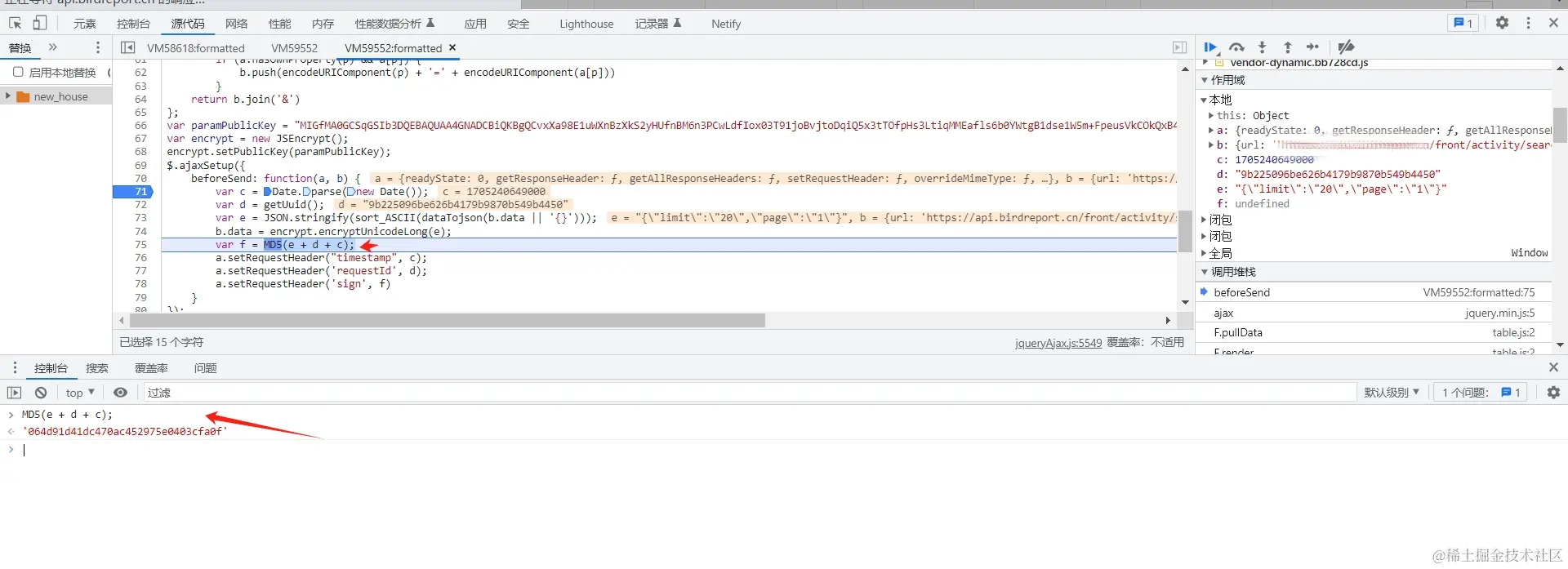
Task: Switch drawer to Coverage tab
Action: click(152, 368)
